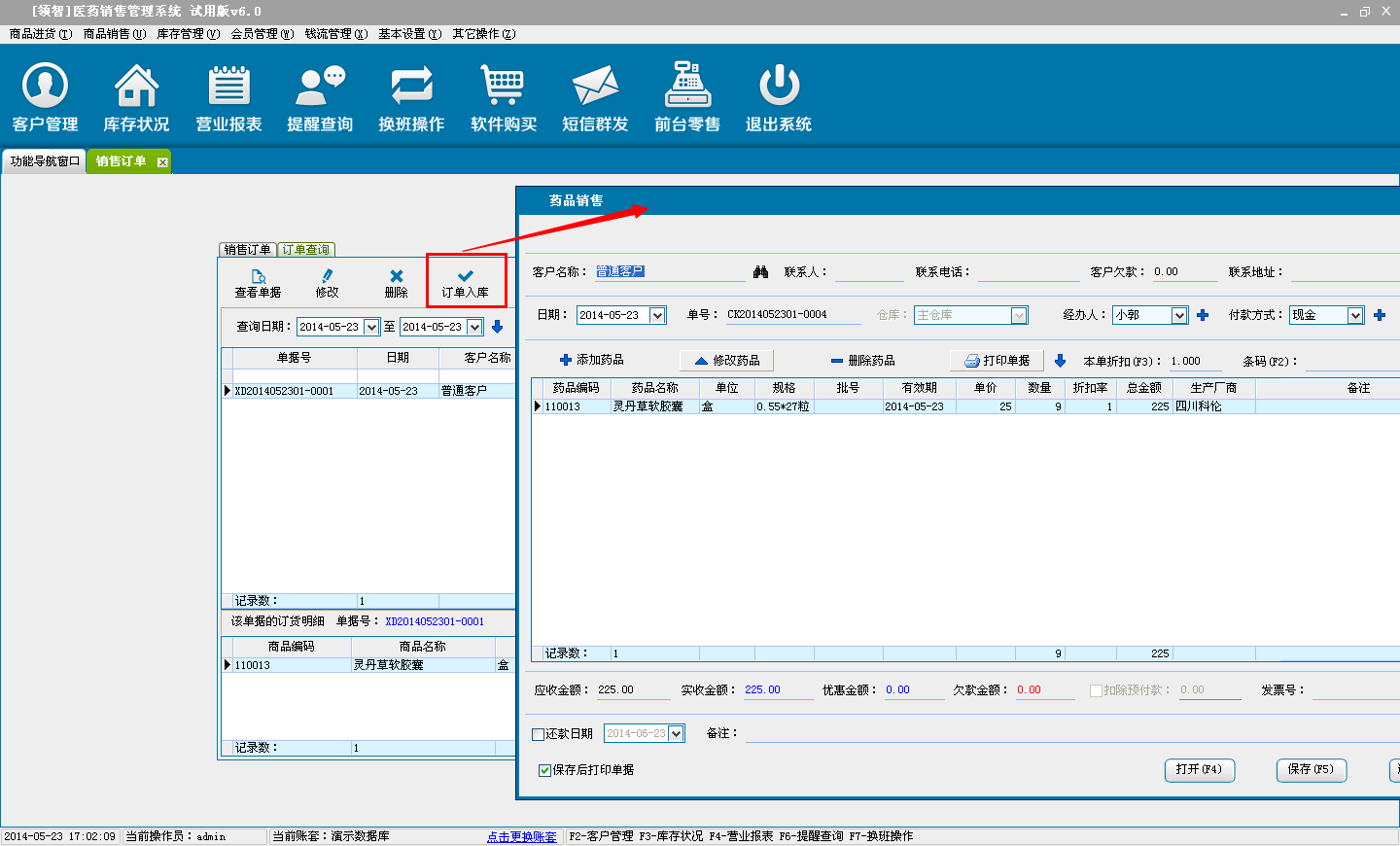
Task: Open the 库存管理 menu
Action: pos(188,34)
